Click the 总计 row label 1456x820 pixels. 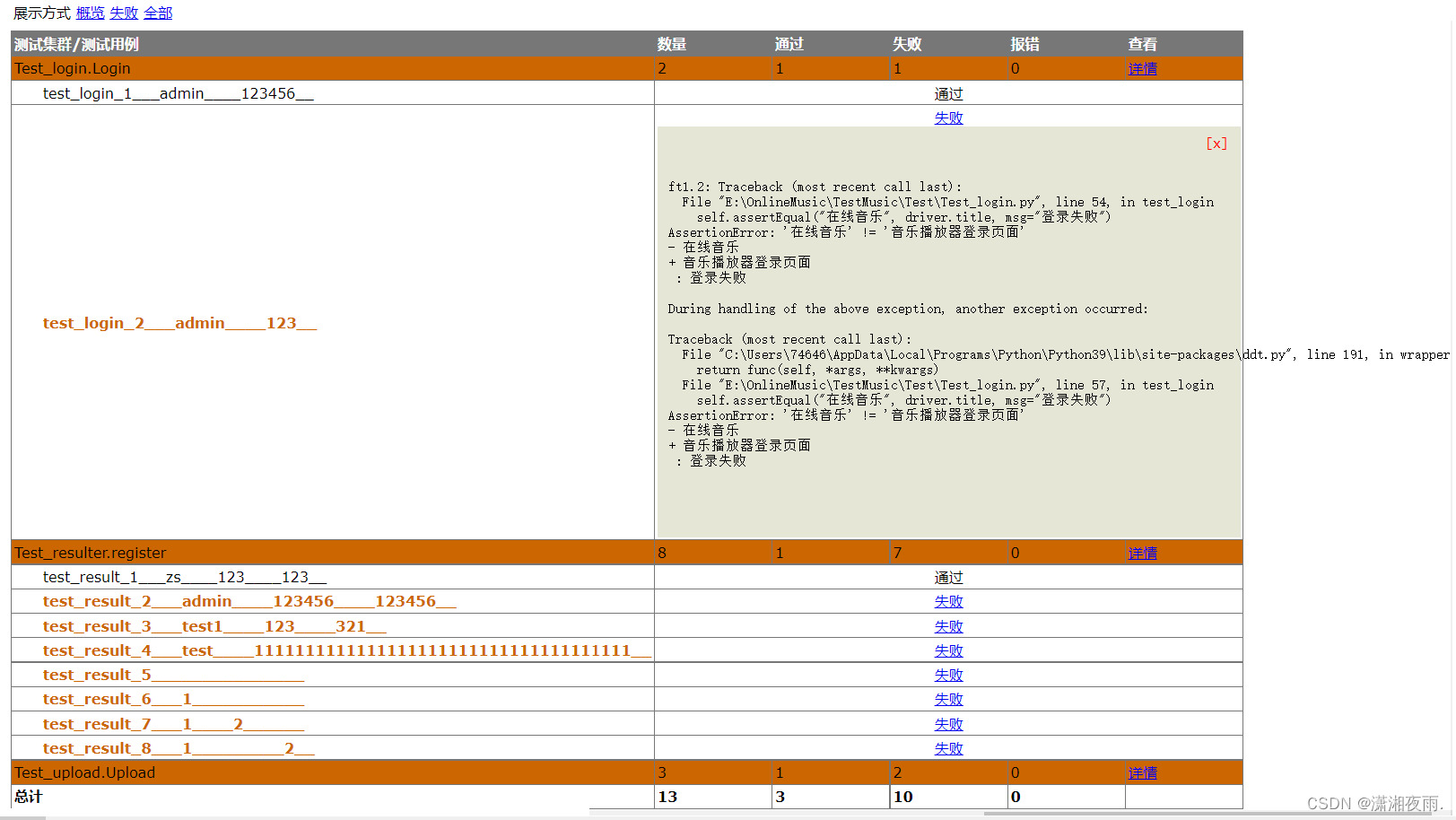coord(29,797)
